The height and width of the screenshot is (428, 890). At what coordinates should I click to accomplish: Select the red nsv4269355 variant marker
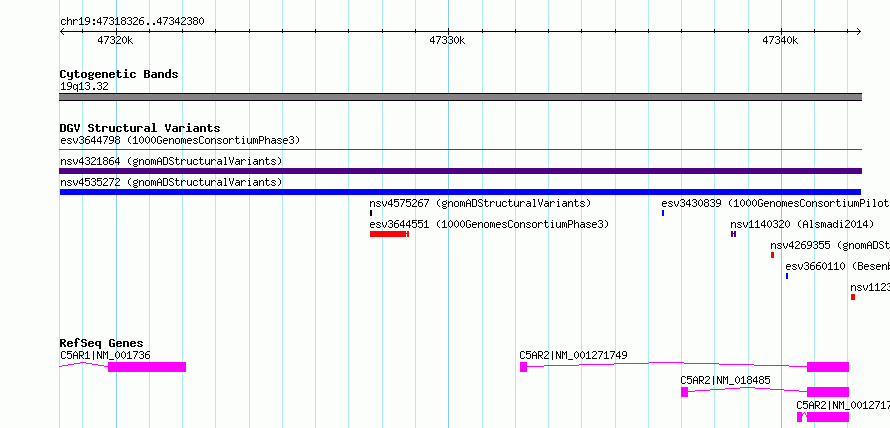pos(773,255)
